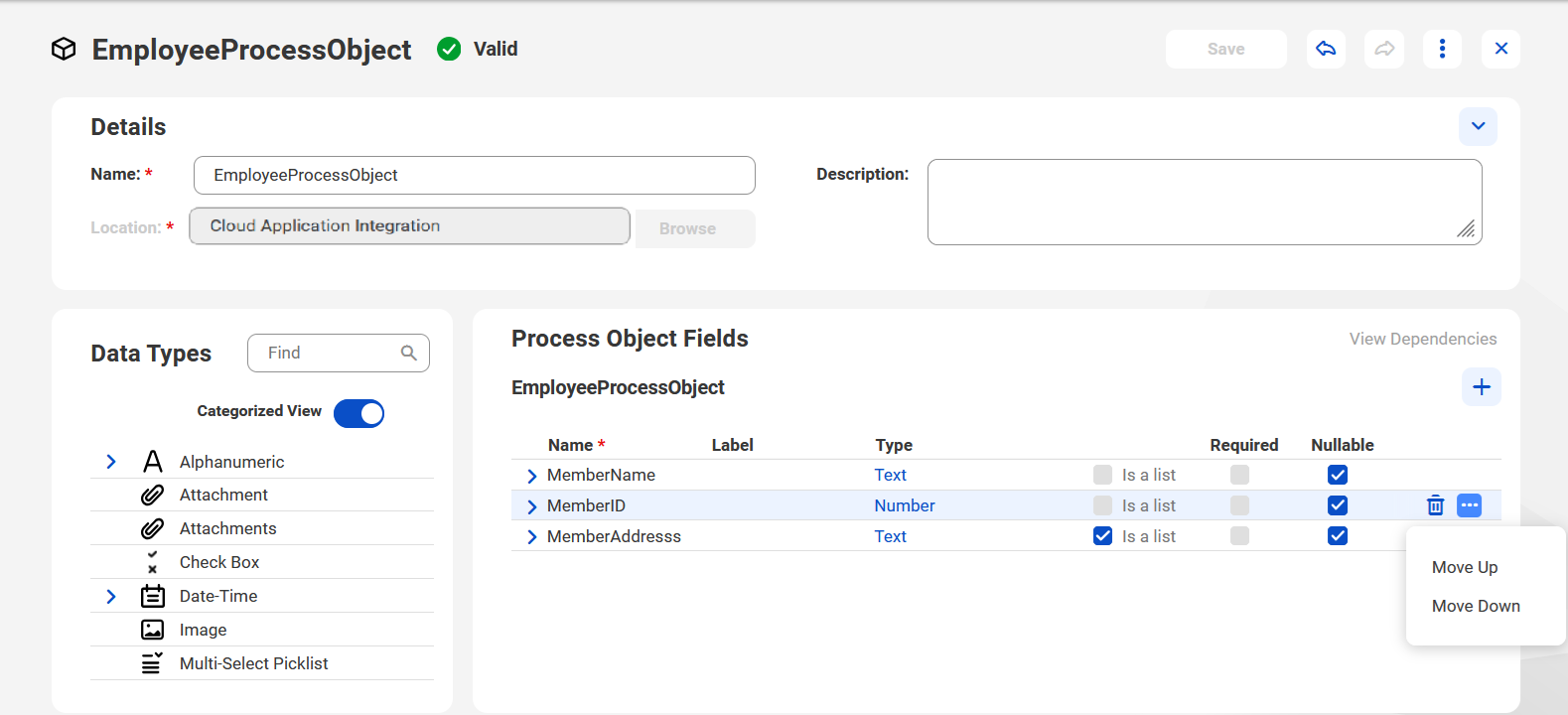Click the Date-Time calendar icon

pyautogui.click(x=152, y=596)
